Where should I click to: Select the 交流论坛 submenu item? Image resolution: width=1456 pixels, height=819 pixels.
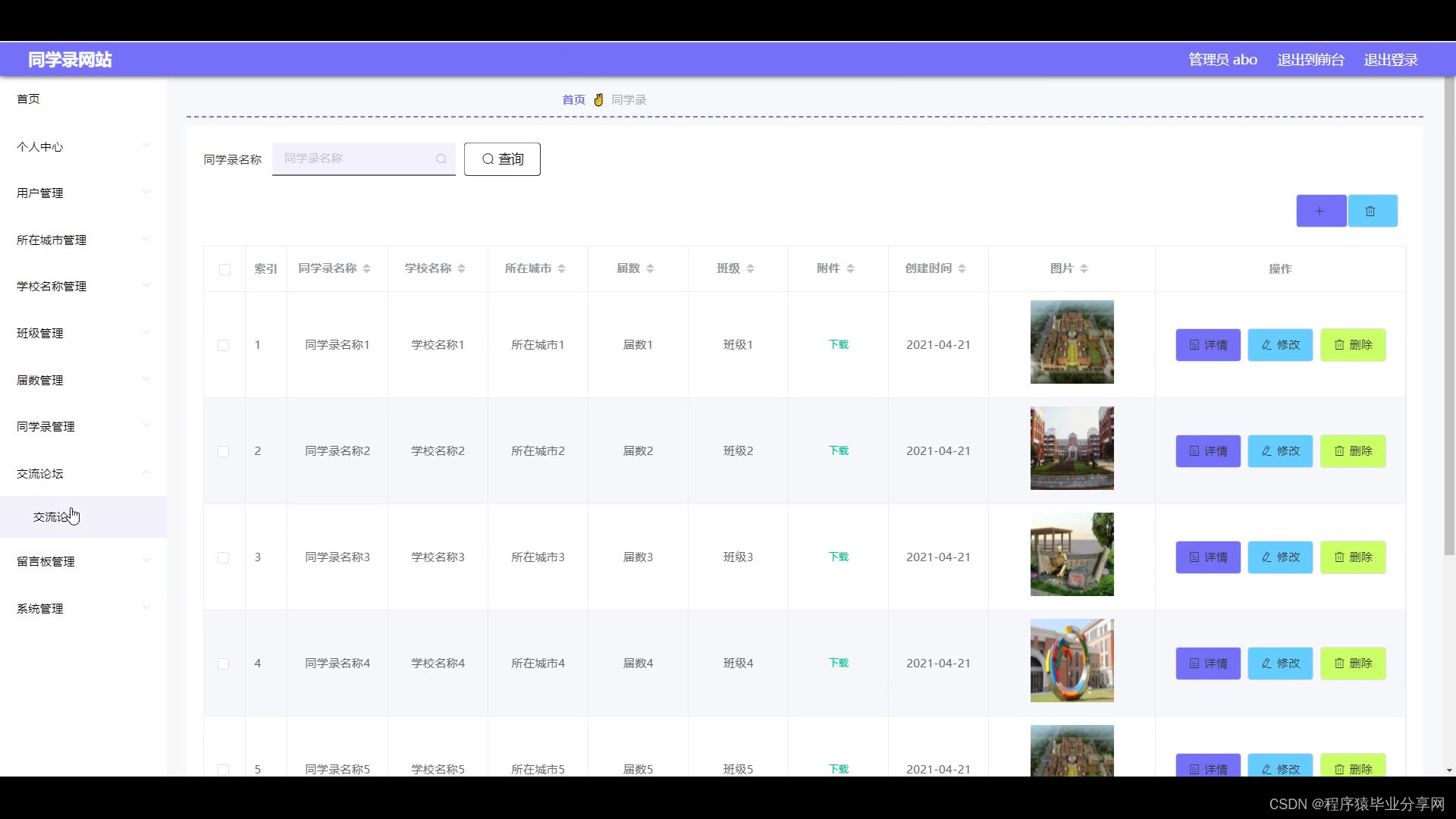click(x=52, y=517)
